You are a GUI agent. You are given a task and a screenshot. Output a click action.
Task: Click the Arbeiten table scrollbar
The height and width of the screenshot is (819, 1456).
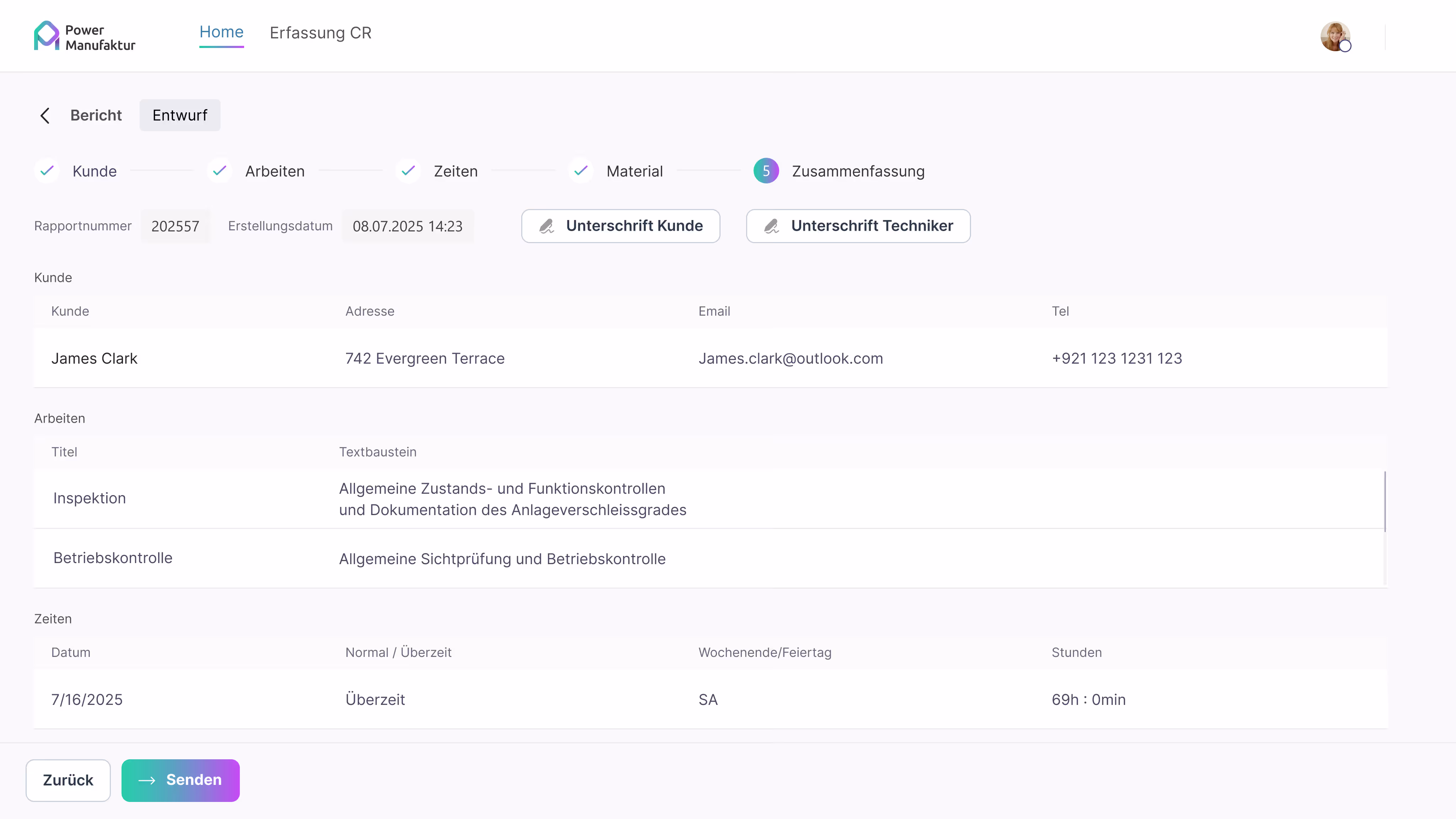1385,502
